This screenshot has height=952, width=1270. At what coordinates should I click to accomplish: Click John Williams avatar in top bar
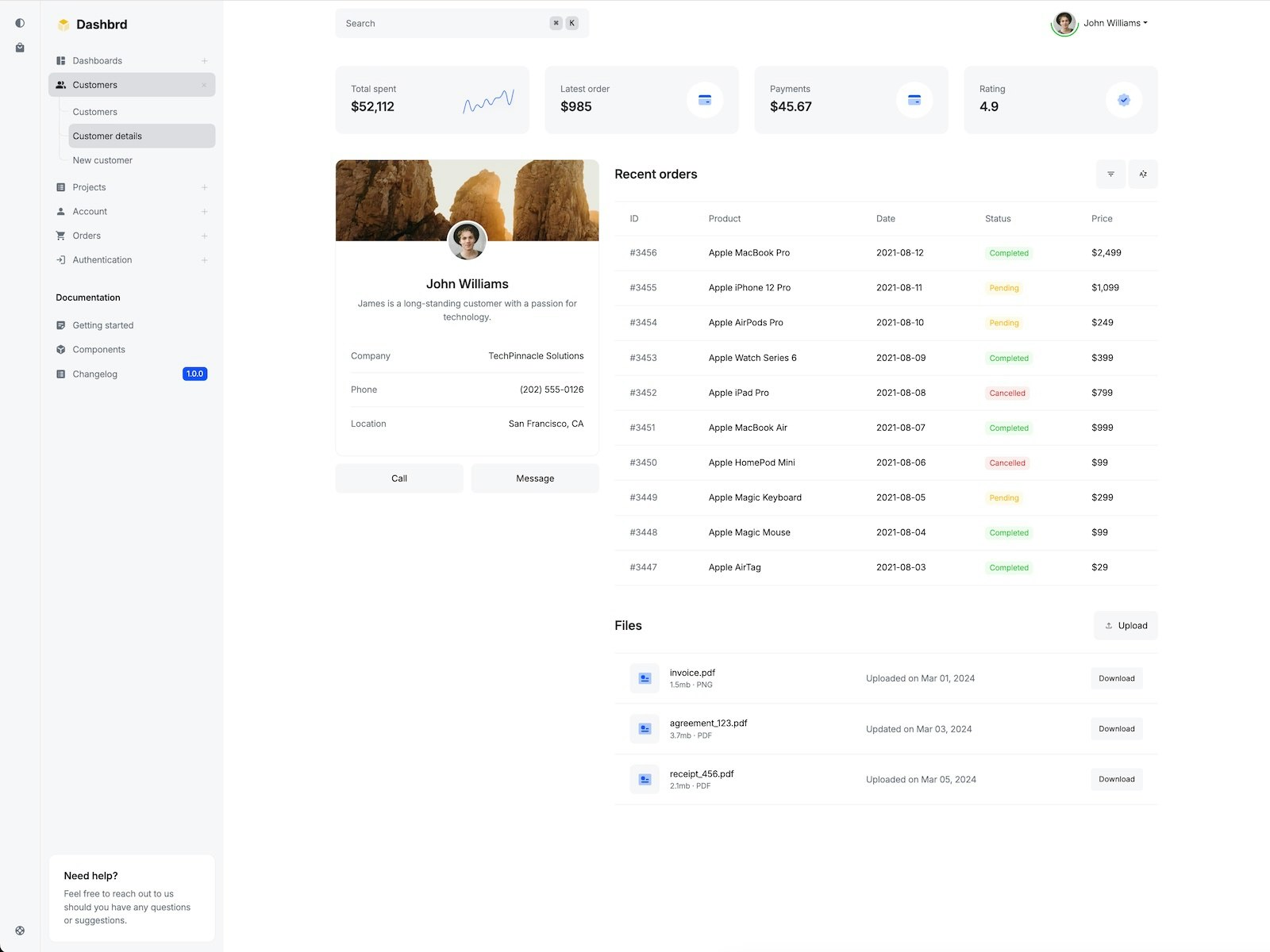click(1064, 23)
